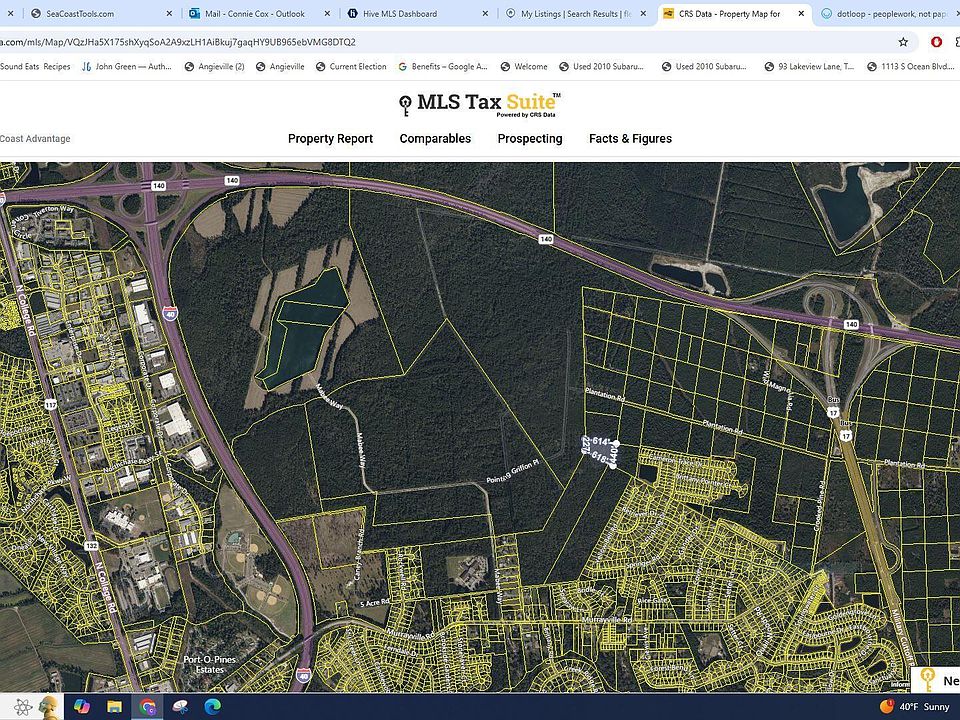Bookmark this page with the star icon
Image resolution: width=960 pixels, height=720 pixels.
pos(903,42)
